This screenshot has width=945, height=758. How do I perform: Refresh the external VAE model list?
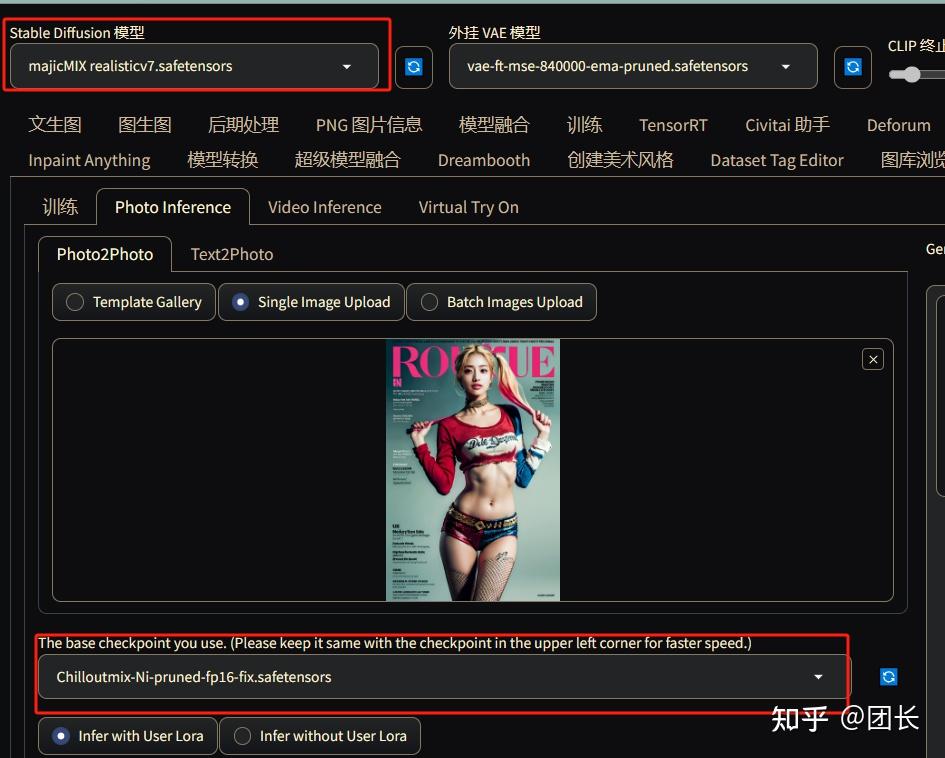click(x=852, y=67)
